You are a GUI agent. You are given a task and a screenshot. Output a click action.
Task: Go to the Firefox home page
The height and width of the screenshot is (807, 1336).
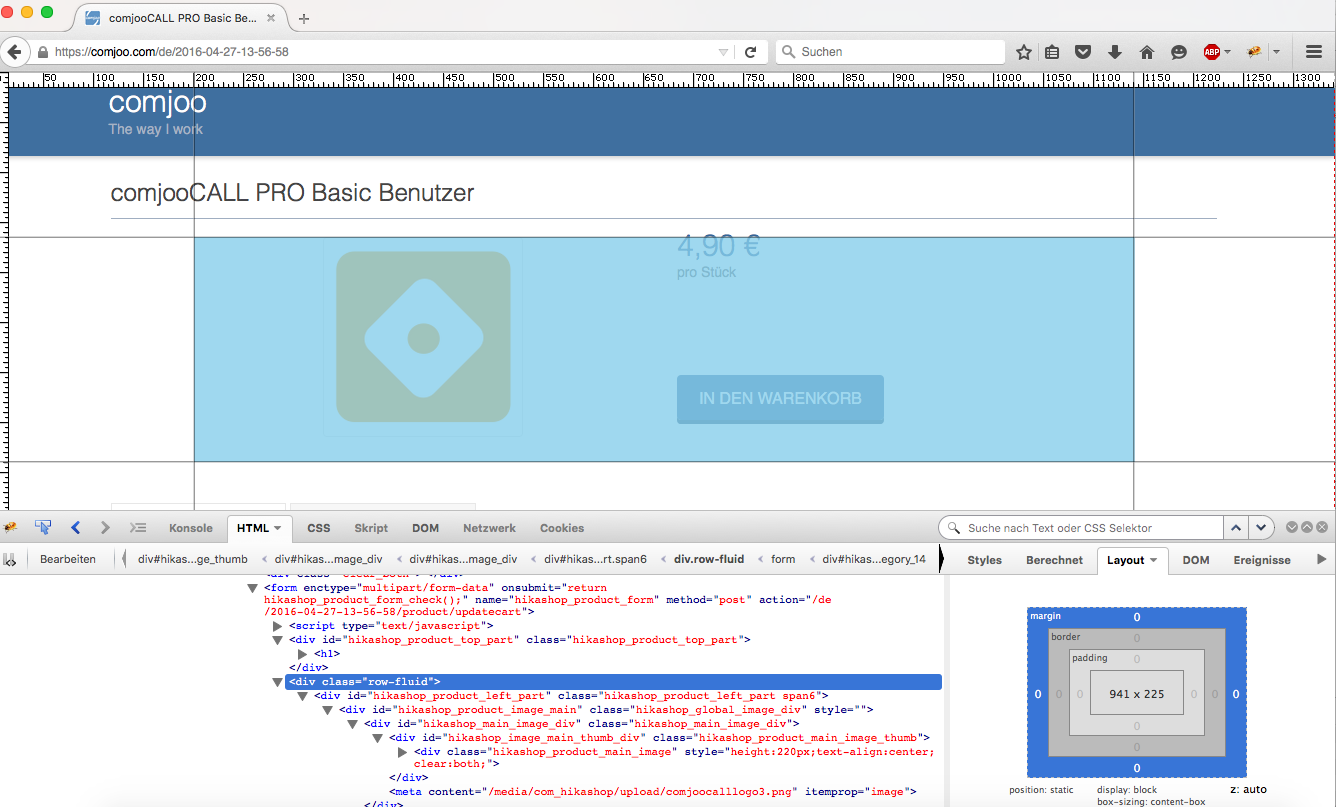pos(1147,52)
